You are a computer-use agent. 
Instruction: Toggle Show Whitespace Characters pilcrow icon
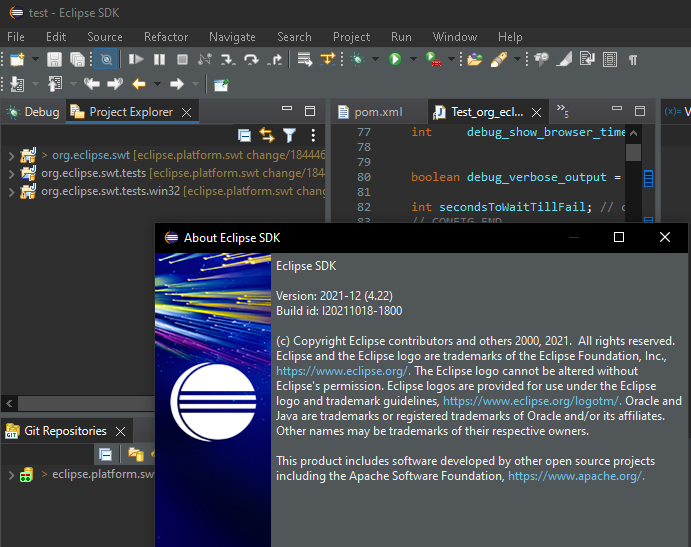pos(632,60)
